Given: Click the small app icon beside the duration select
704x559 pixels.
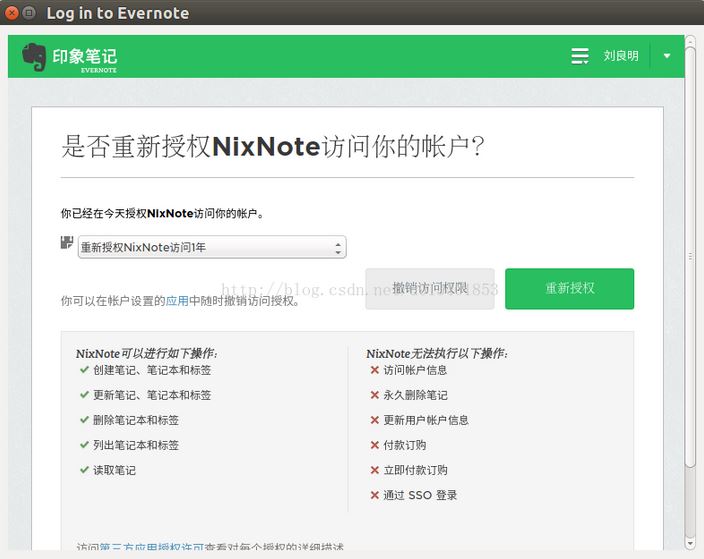Looking at the screenshot, I should (67, 243).
